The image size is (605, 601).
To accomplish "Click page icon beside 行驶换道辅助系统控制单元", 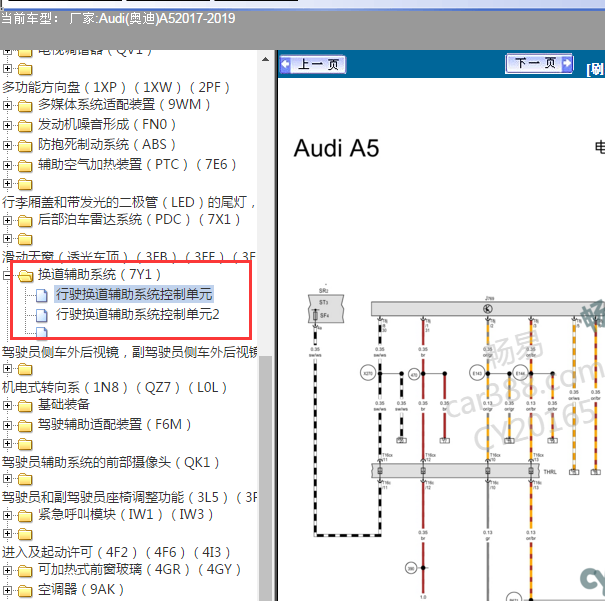I will pyautogui.click(x=42, y=295).
